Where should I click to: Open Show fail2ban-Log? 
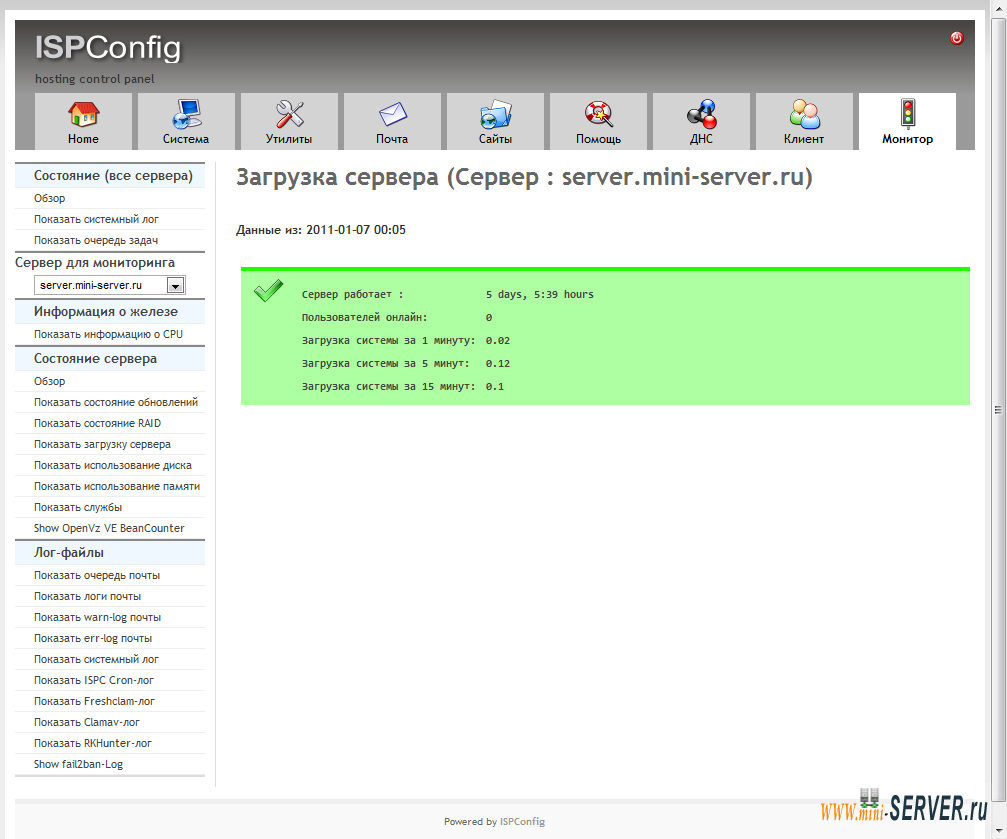tap(78, 764)
